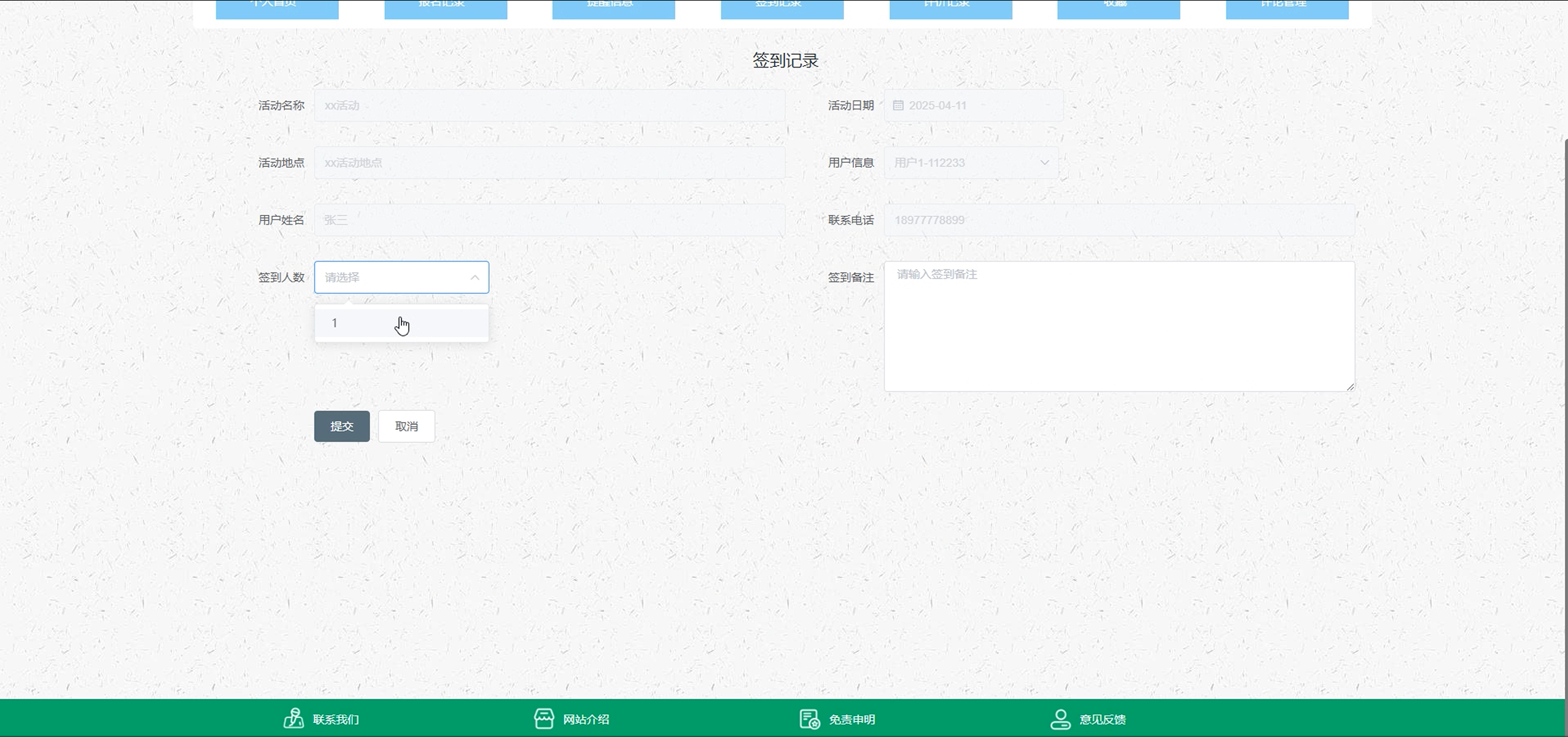Screen dimensions: 1568x737
Task: Open the 个人首页 tab
Action: pyautogui.click(x=277, y=7)
